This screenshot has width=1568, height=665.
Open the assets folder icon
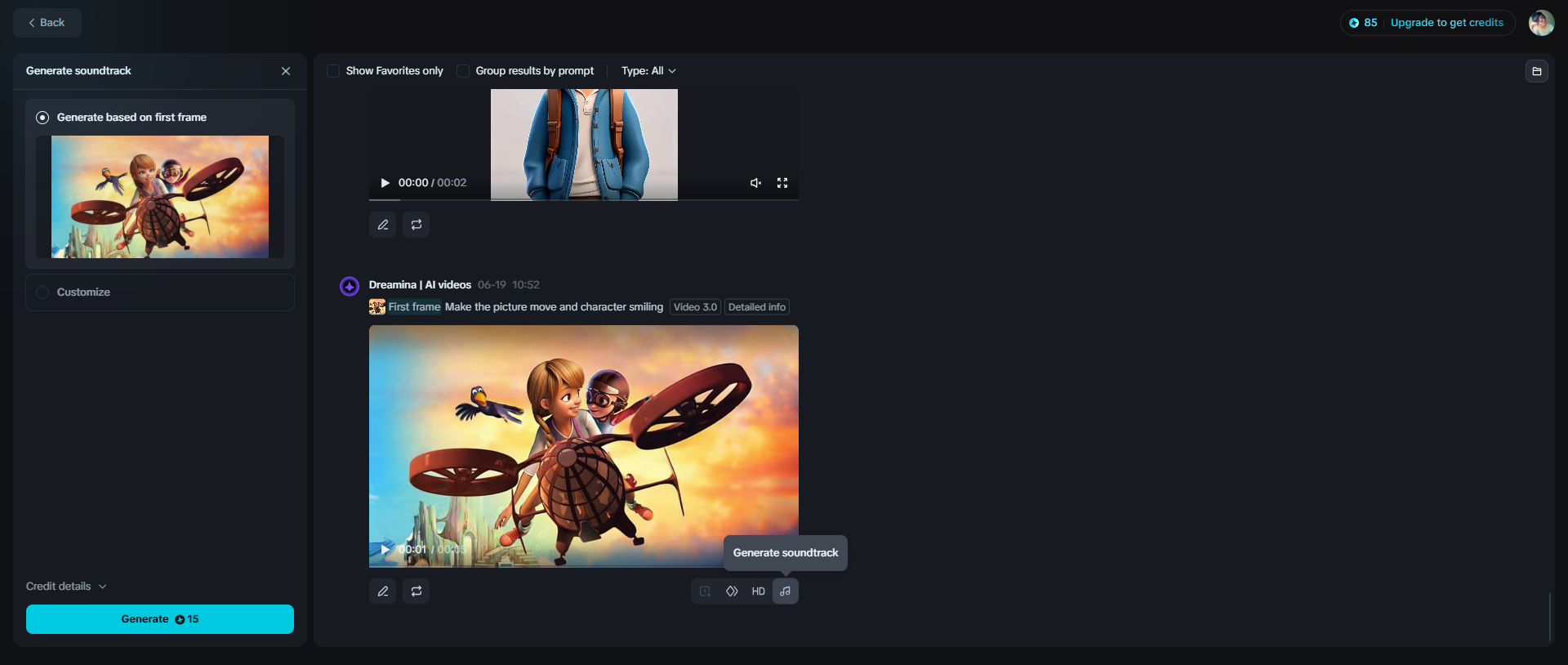click(1537, 71)
